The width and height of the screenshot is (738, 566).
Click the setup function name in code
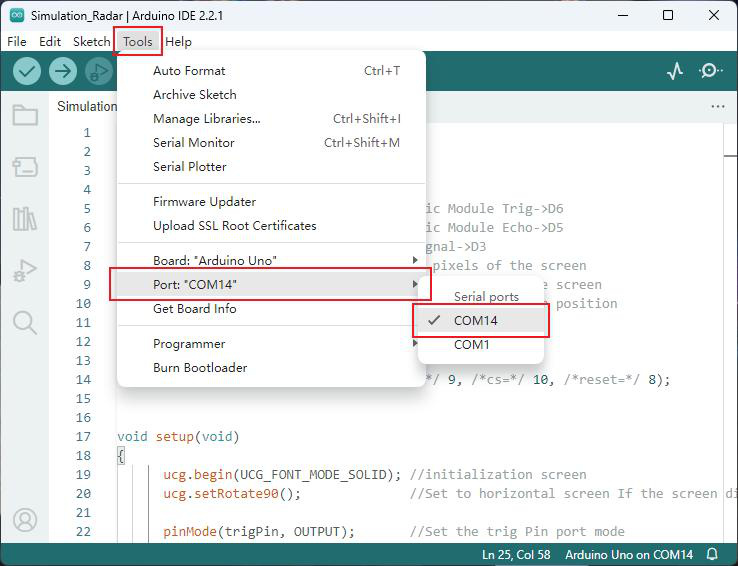tap(175, 437)
